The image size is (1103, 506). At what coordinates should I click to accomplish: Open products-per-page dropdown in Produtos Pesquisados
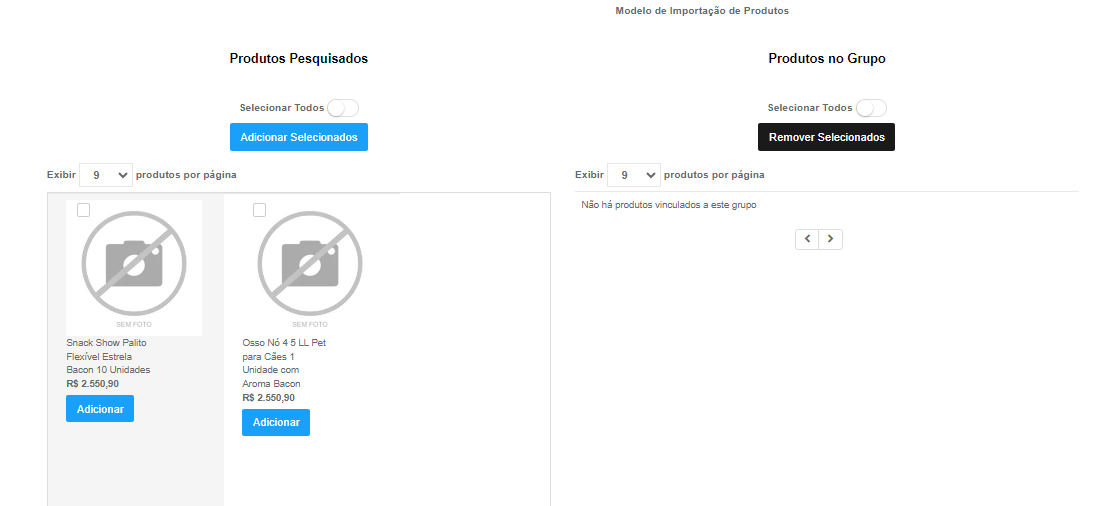pos(106,175)
